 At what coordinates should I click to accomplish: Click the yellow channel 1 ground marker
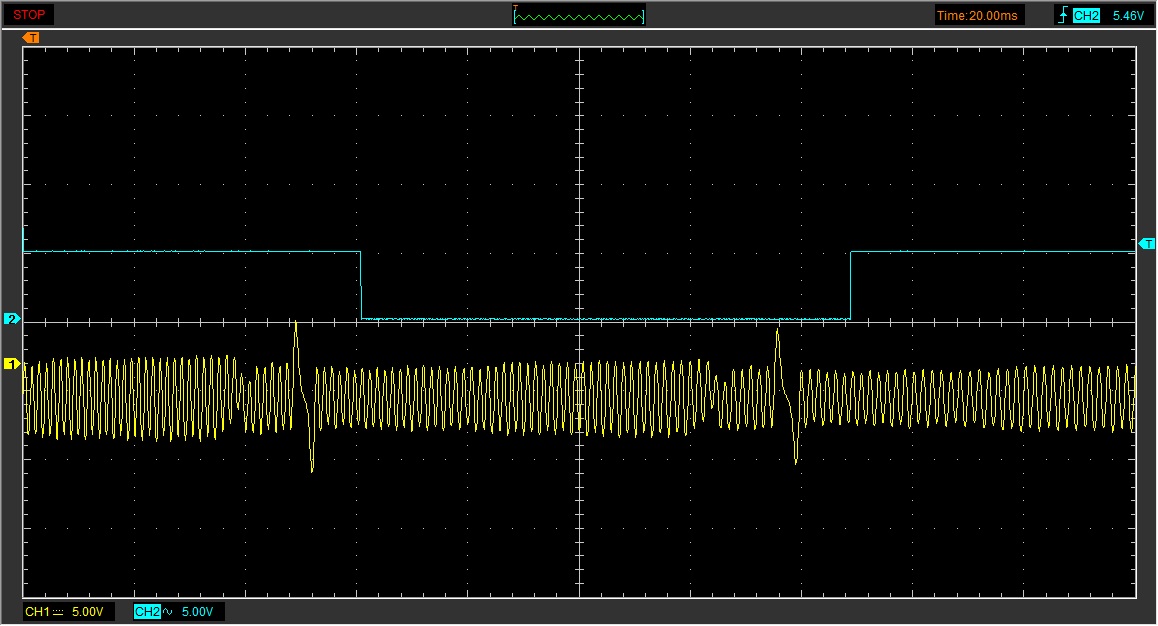pyautogui.click(x=12, y=363)
